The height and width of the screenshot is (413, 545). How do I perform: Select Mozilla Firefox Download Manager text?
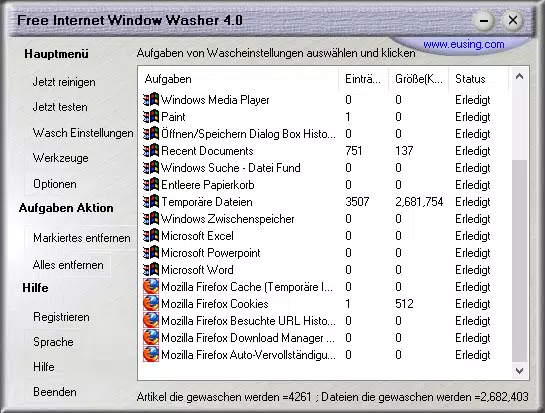pyautogui.click(x=248, y=338)
